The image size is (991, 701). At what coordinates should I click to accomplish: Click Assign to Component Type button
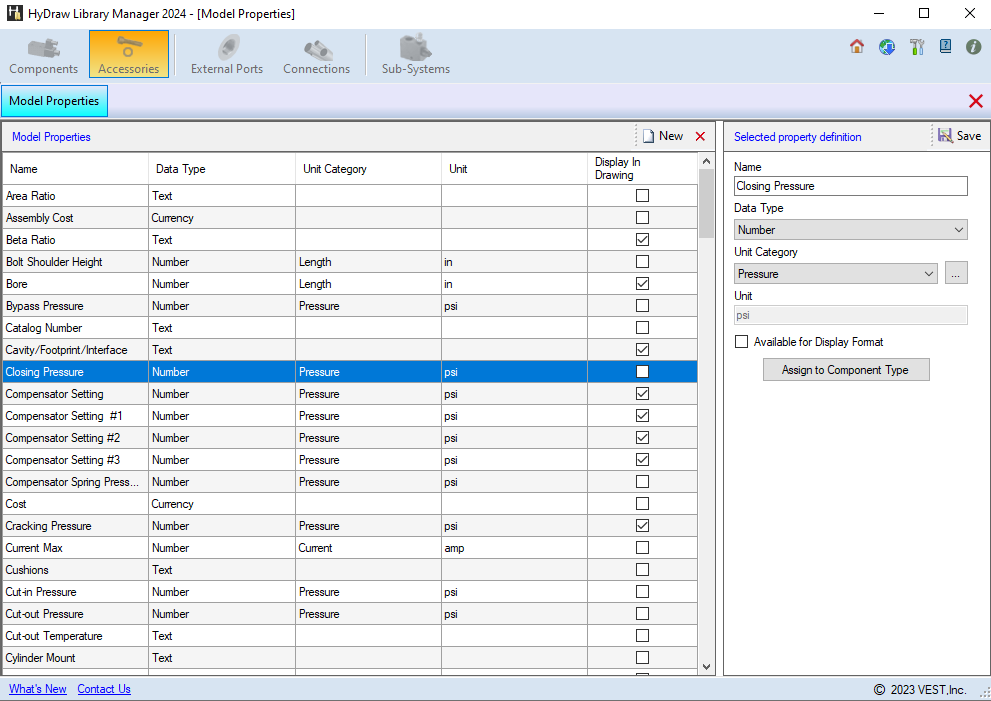coord(846,370)
